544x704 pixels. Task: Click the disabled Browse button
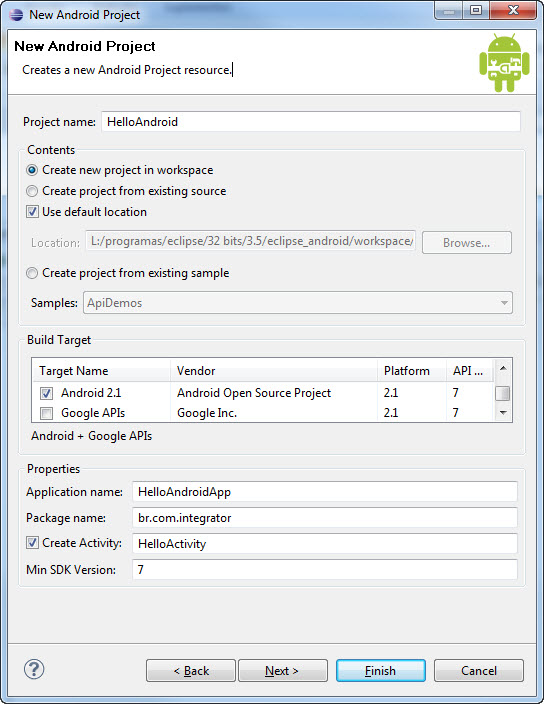(467, 243)
